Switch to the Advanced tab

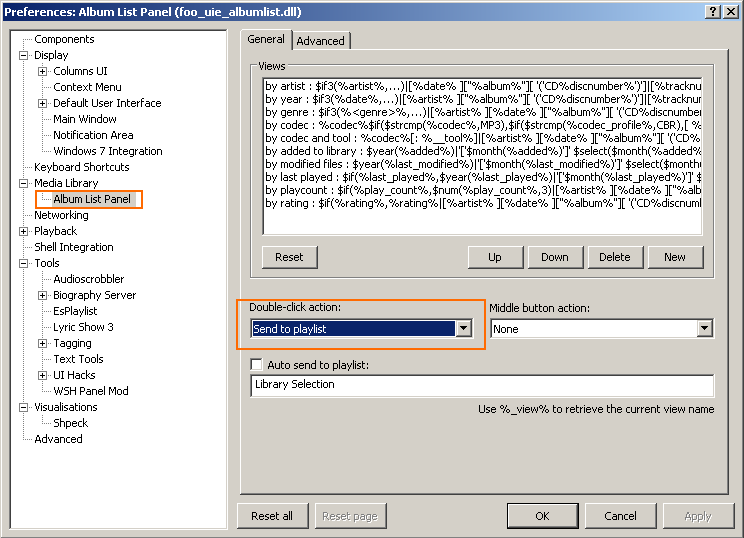click(x=320, y=41)
